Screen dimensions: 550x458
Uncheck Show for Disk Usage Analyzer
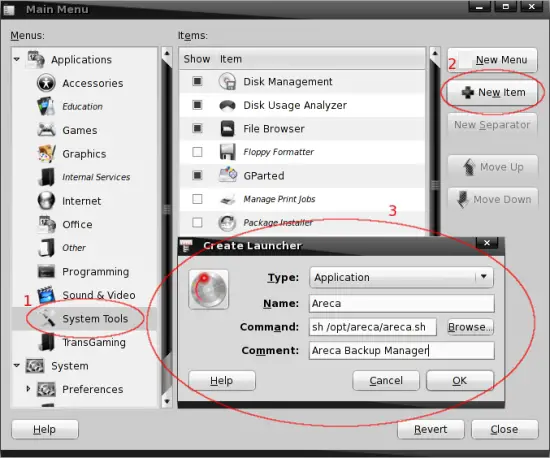pos(197,105)
